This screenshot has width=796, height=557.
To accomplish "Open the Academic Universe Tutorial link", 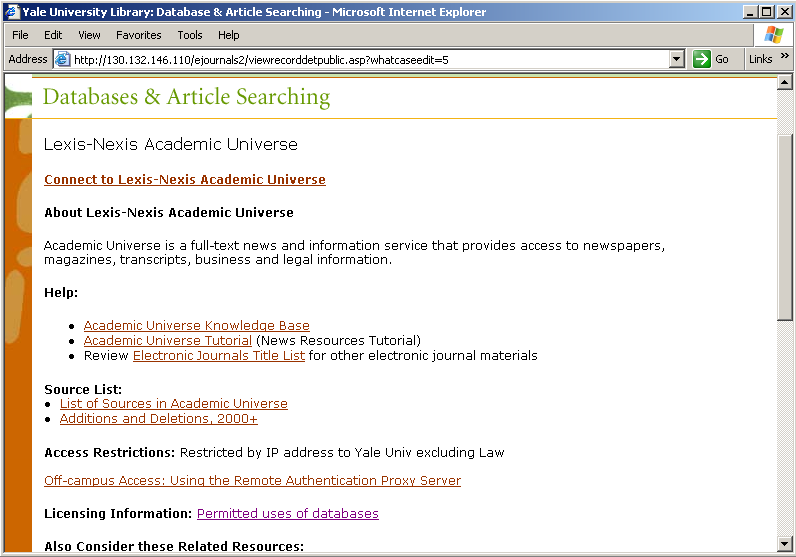I will 167,341.
